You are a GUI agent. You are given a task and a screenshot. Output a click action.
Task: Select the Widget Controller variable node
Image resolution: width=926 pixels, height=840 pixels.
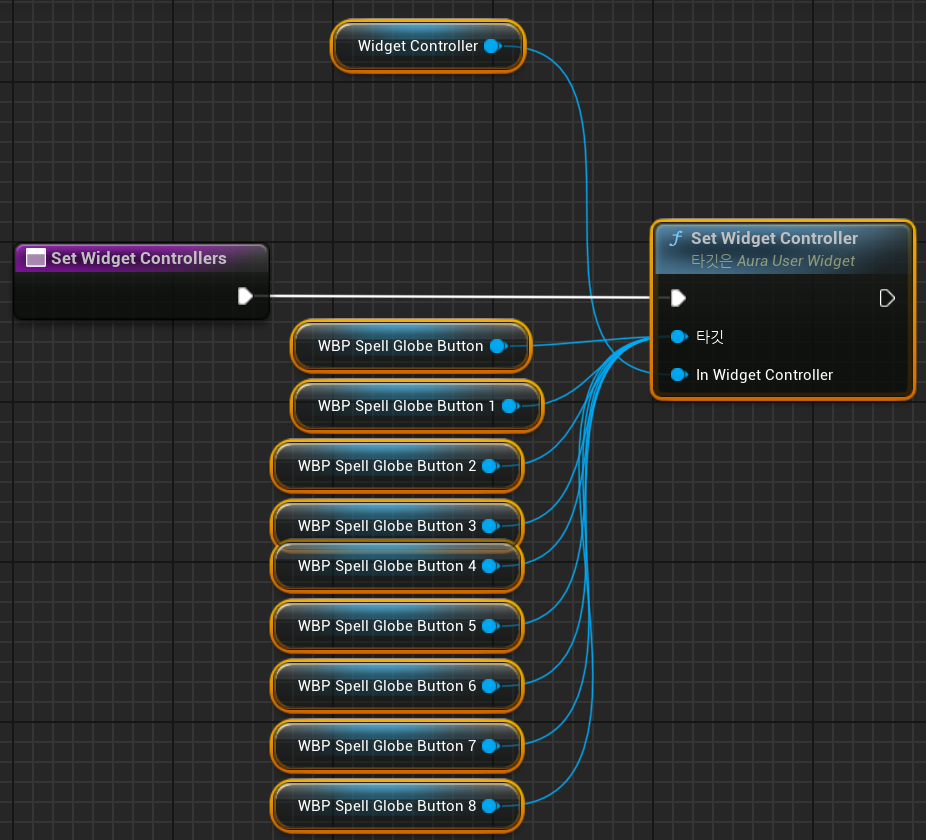pyautogui.click(x=428, y=46)
